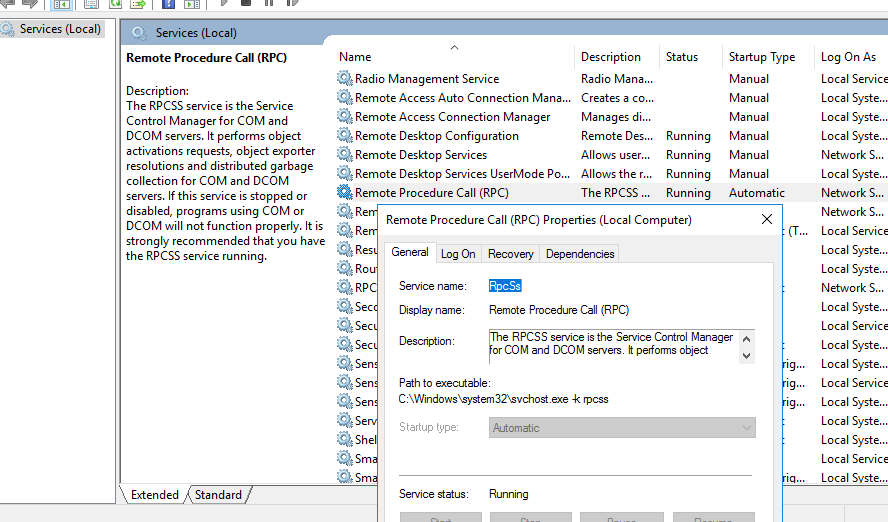Click the Radio Management Service gear icon
888x522 pixels.
coord(345,79)
